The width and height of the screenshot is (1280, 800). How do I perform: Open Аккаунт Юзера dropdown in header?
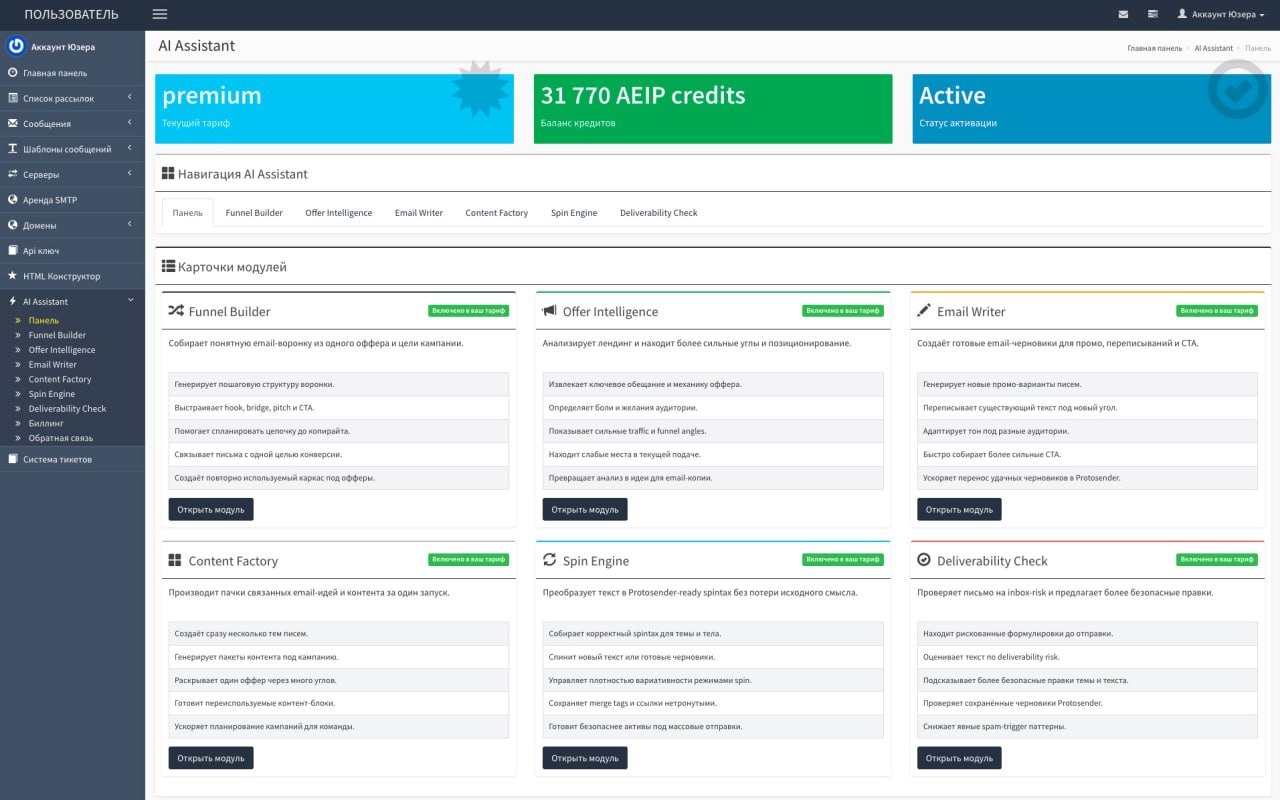pos(1221,14)
